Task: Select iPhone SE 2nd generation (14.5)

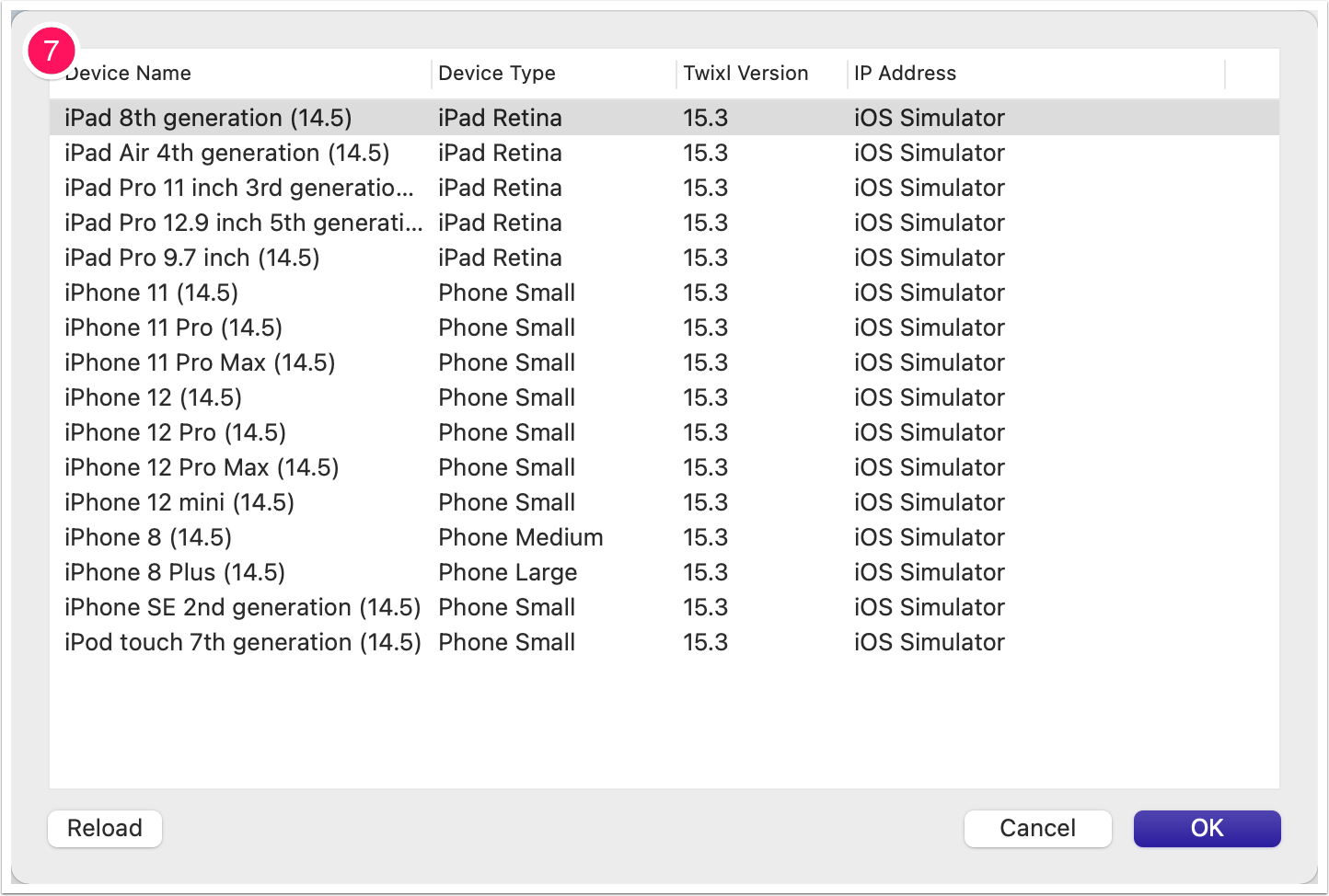Action: click(664, 607)
